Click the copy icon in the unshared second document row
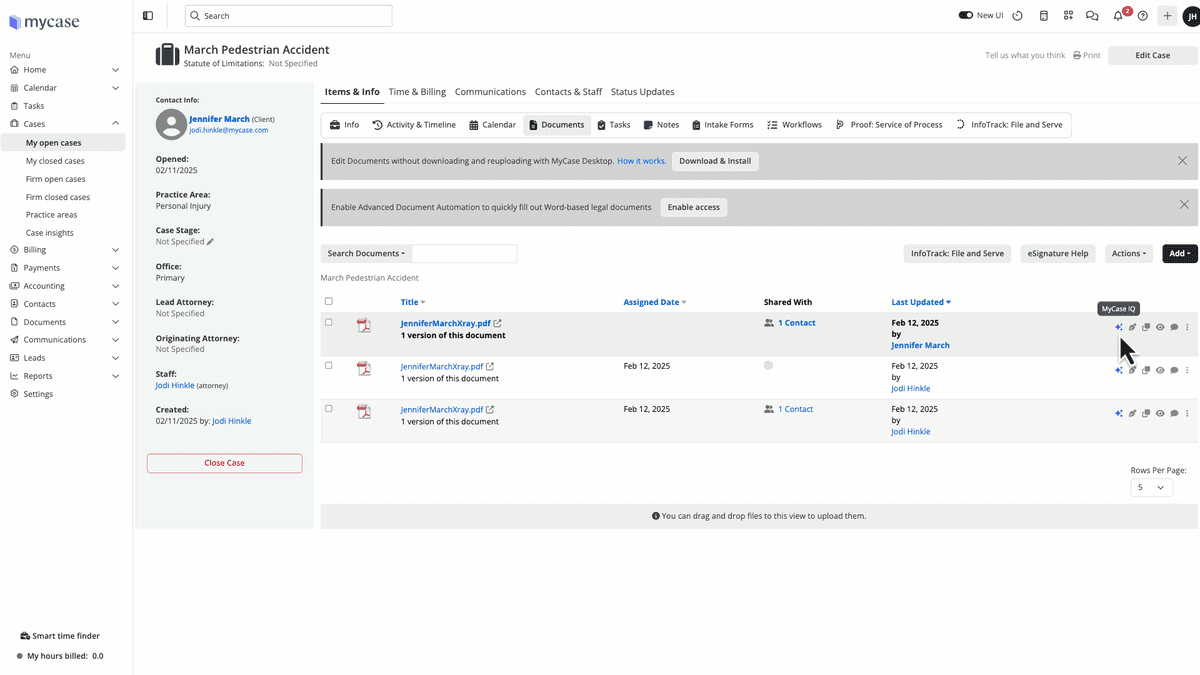Viewport: 1200px width, 675px height. tap(1146, 370)
